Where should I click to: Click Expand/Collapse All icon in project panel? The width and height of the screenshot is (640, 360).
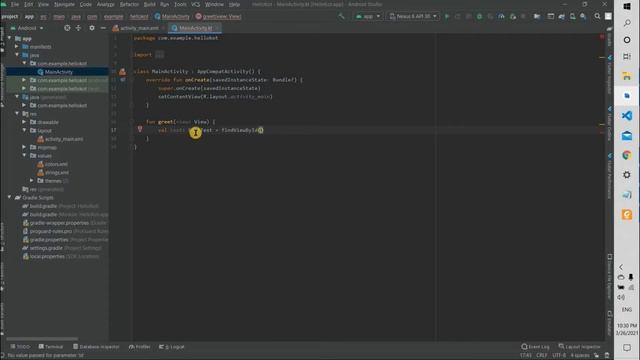pyautogui.click(x=78, y=28)
